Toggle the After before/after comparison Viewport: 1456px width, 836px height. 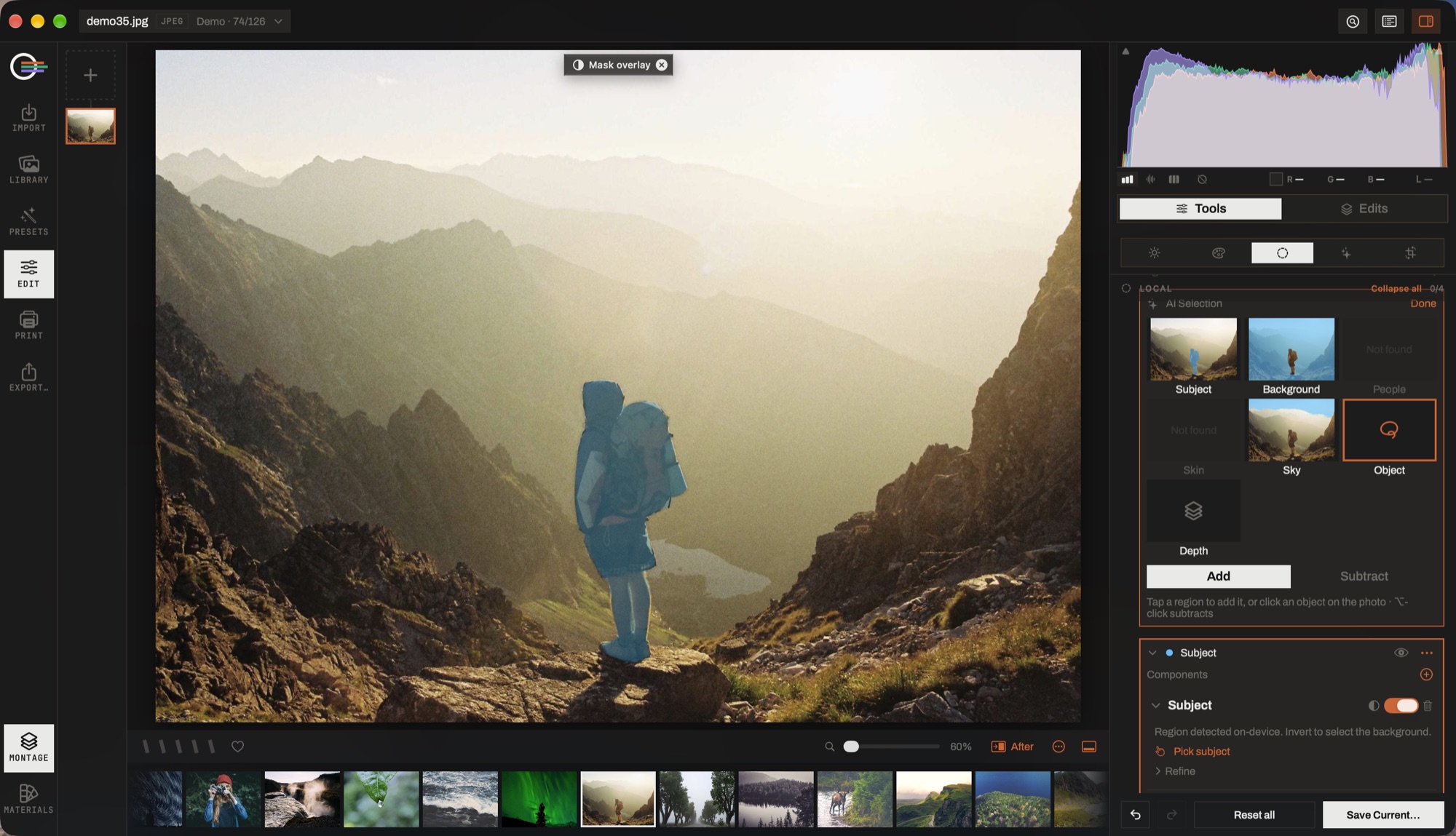1012,747
